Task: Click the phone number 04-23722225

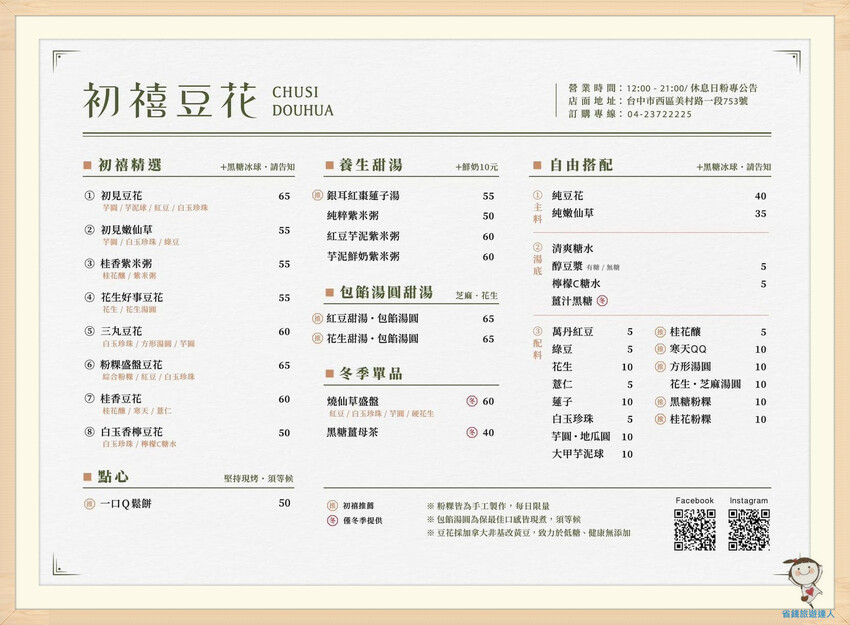Action: [658, 114]
